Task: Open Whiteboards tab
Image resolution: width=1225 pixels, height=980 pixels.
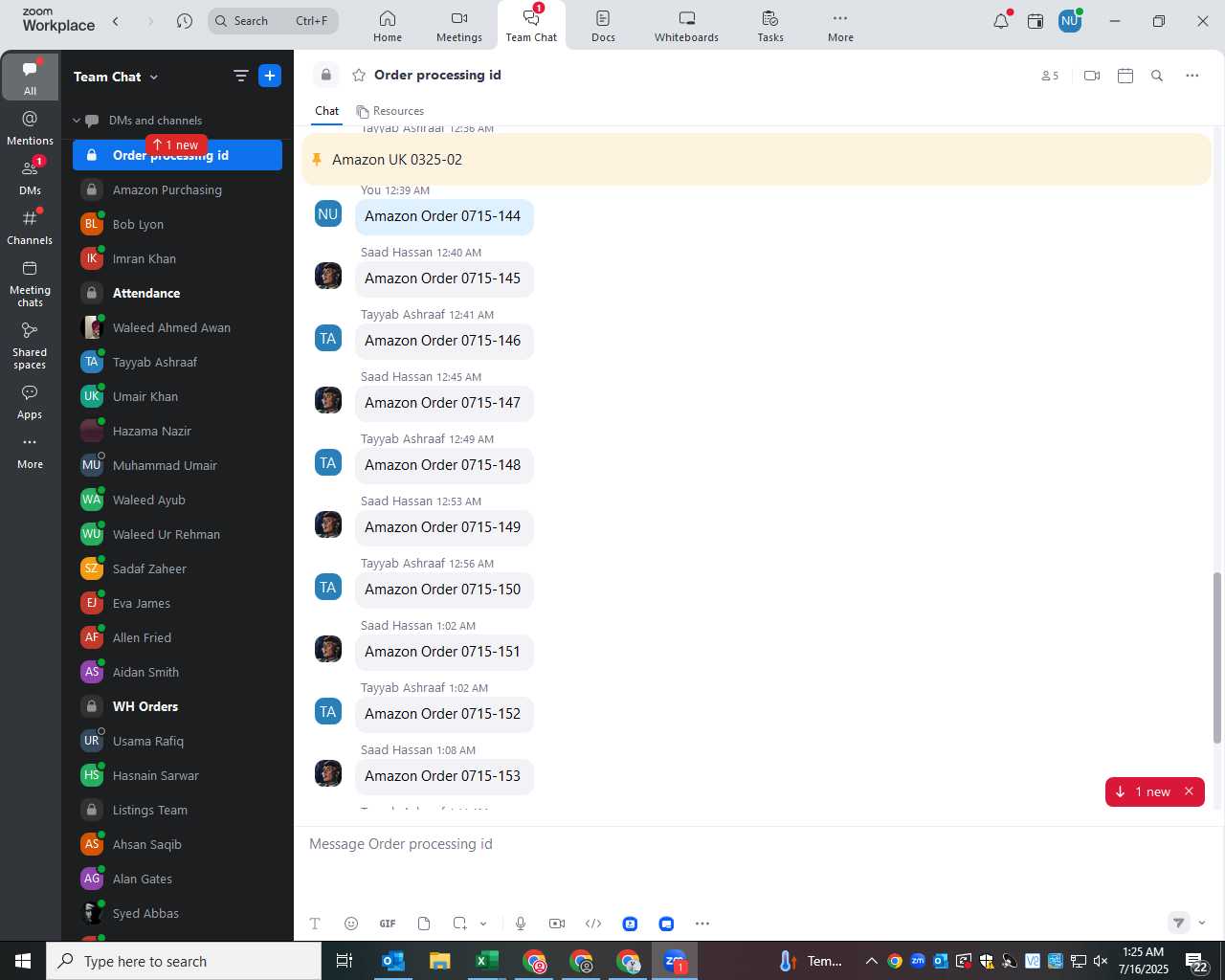Action: [686, 26]
